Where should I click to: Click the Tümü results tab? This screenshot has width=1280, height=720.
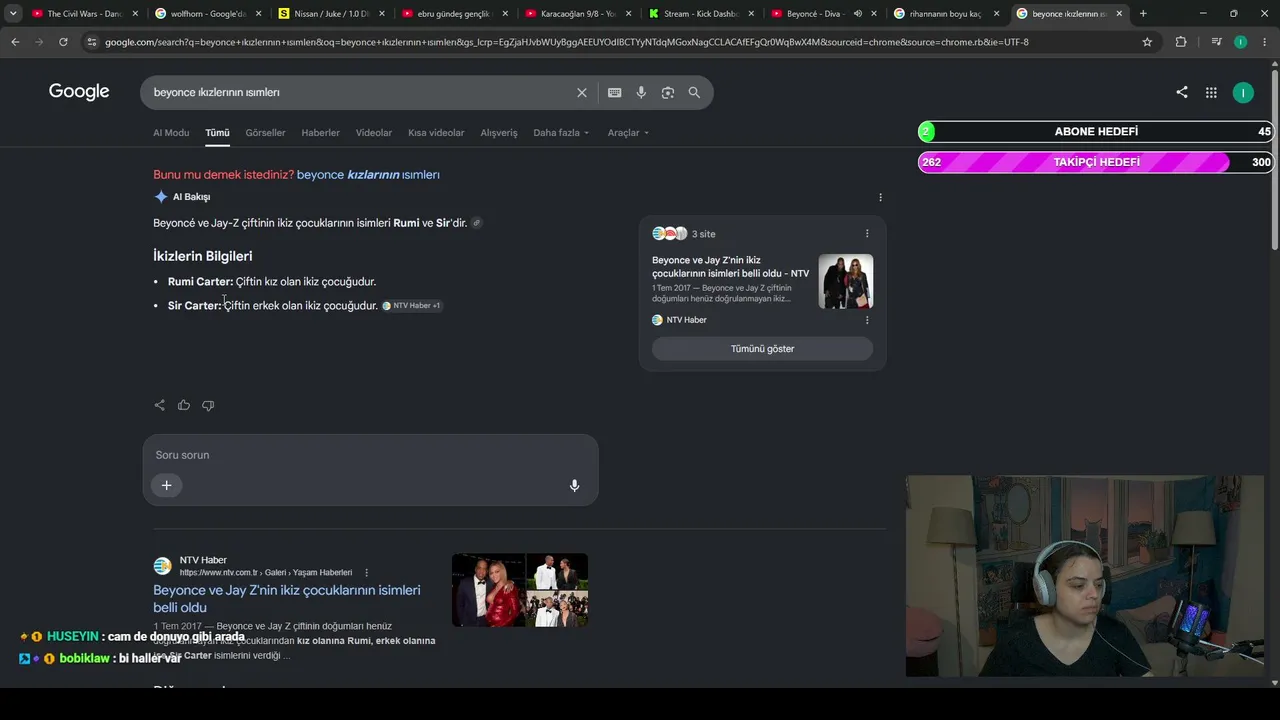[x=217, y=133]
